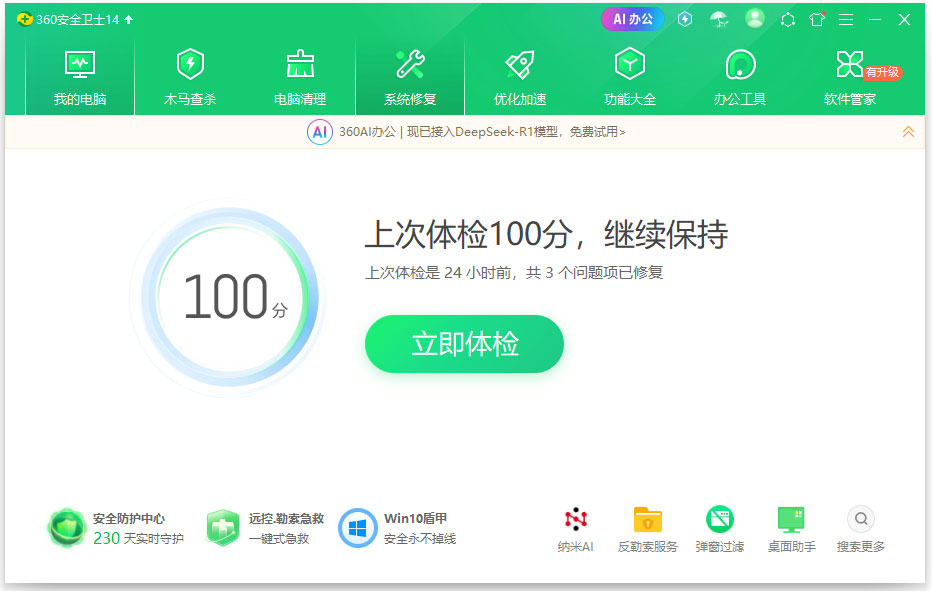Open 反勒索服务 folder icon
Screen dimensions: 932x591
647,529
